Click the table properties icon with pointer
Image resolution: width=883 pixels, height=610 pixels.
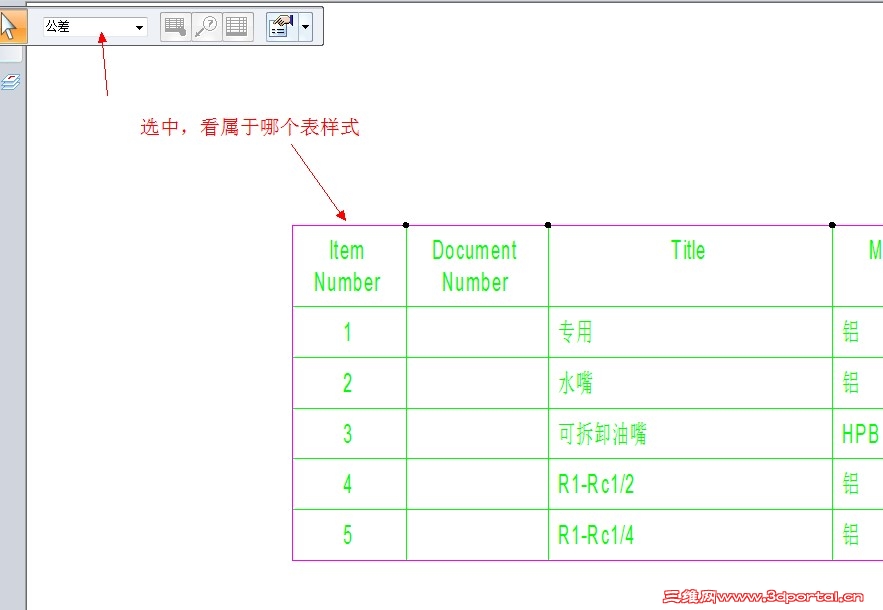[x=176, y=26]
